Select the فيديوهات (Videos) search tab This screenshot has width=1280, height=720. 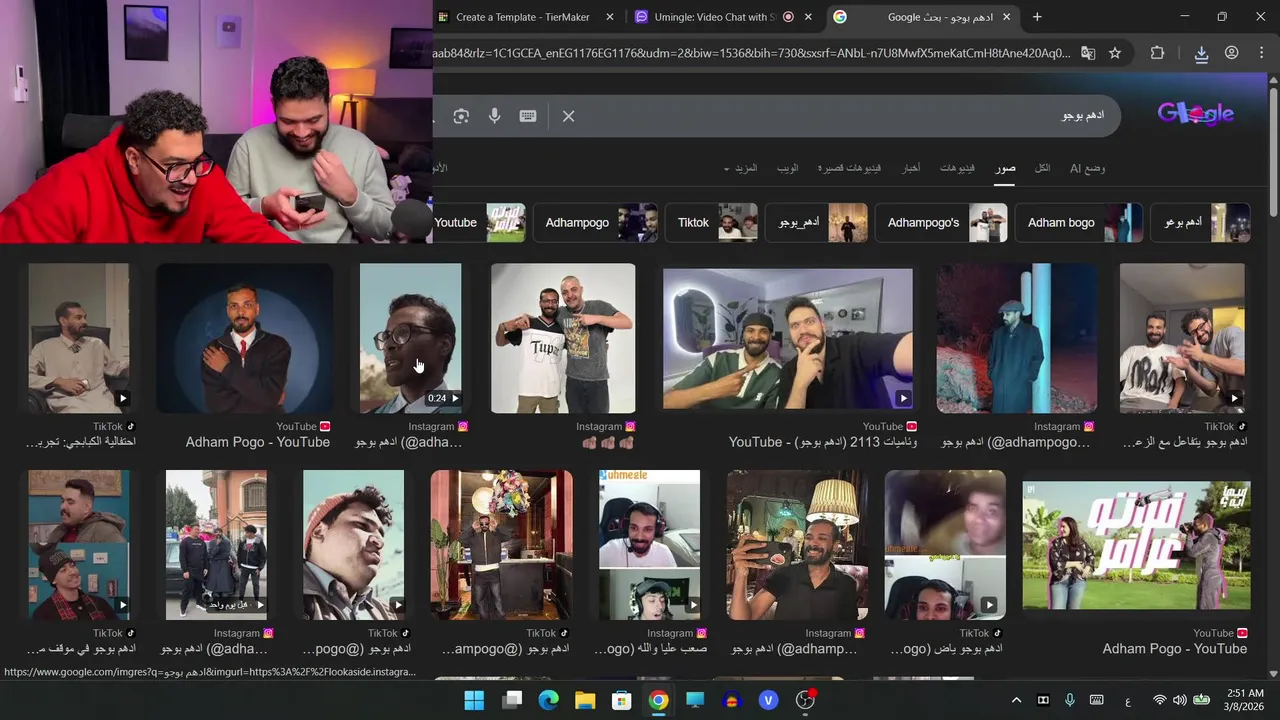click(x=957, y=168)
